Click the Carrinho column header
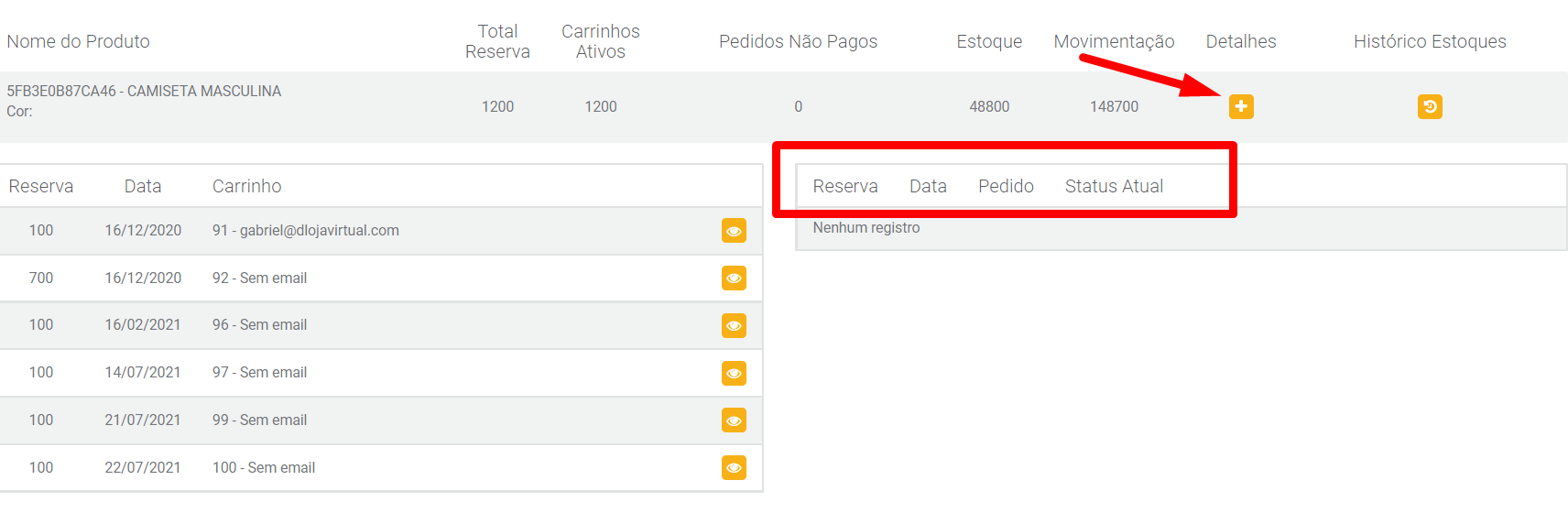Image resolution: width=1568 pixels, height=513 pixels. (246, 186)
